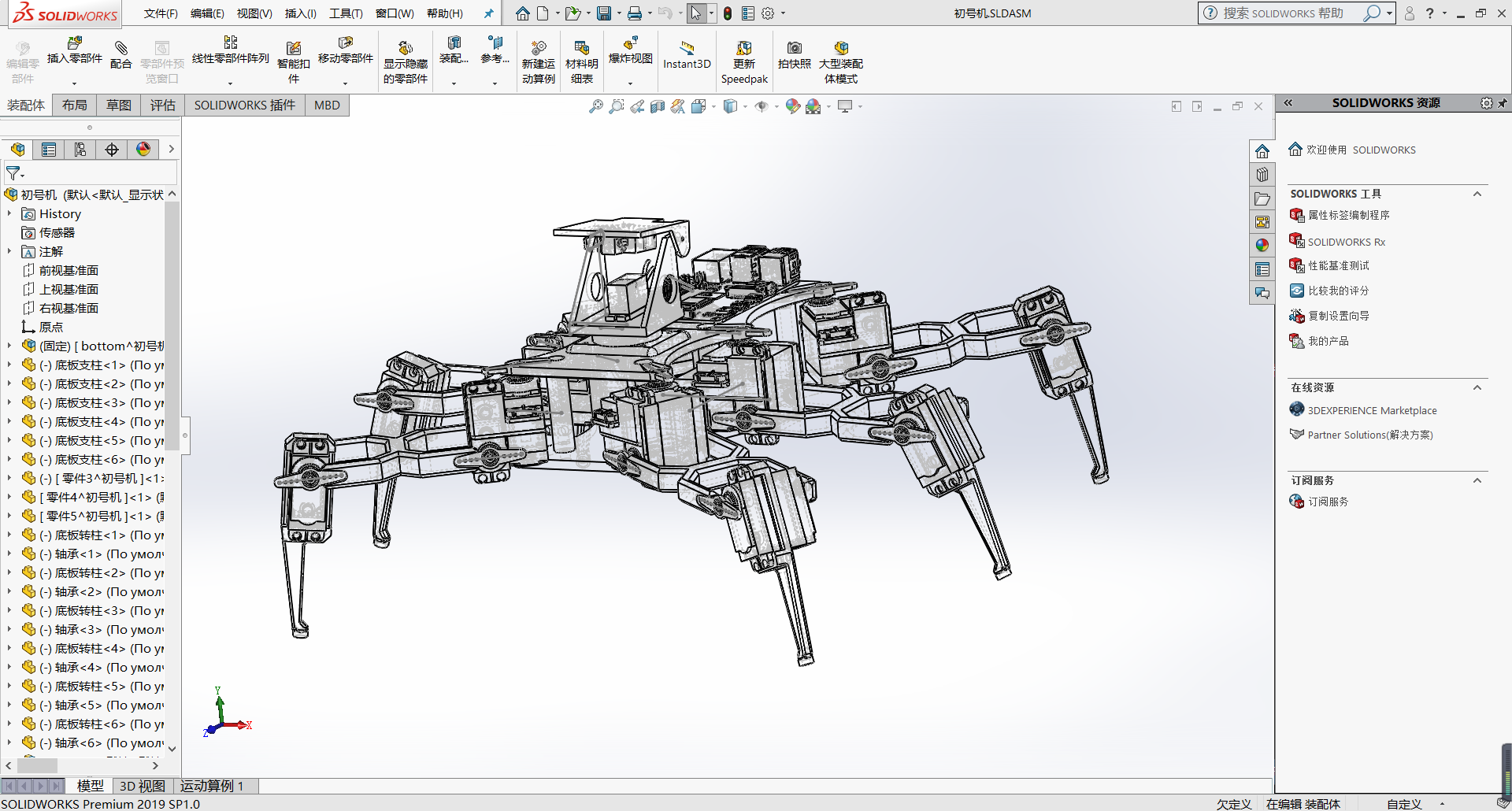Open the Bill of Materials (材料明细表) tool
The image size is (1512, 811).
(x=582, y=61)
